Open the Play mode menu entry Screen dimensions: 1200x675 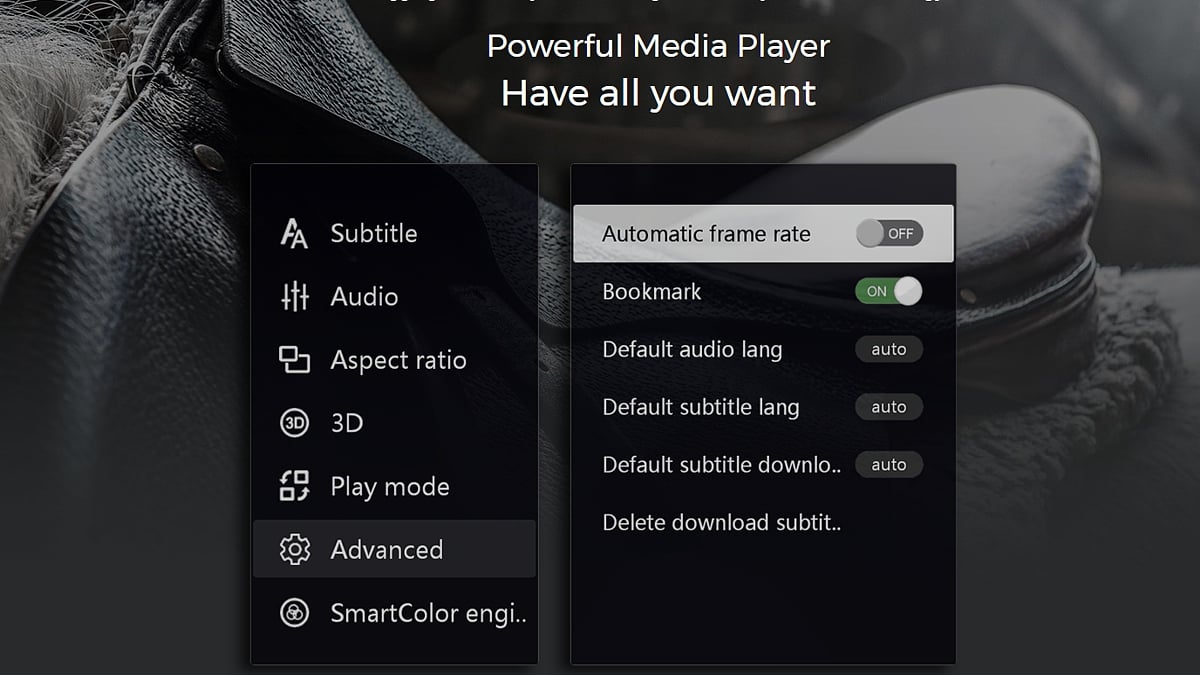click(x=389, y=486)
